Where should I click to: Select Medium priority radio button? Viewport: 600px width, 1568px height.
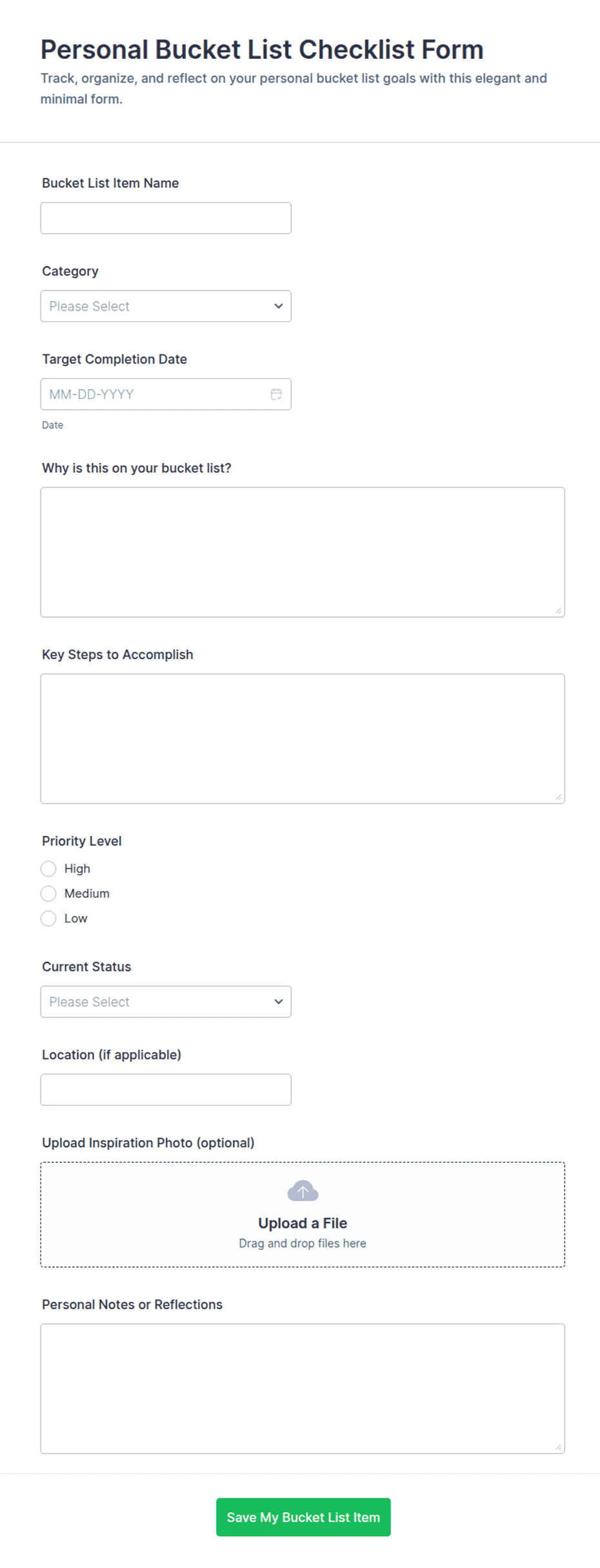(x=48, y=893)
